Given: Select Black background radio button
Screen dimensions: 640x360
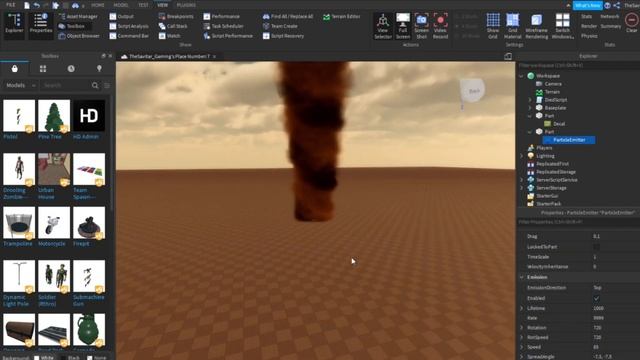Looking at the screenshot, I should [63, 358].
